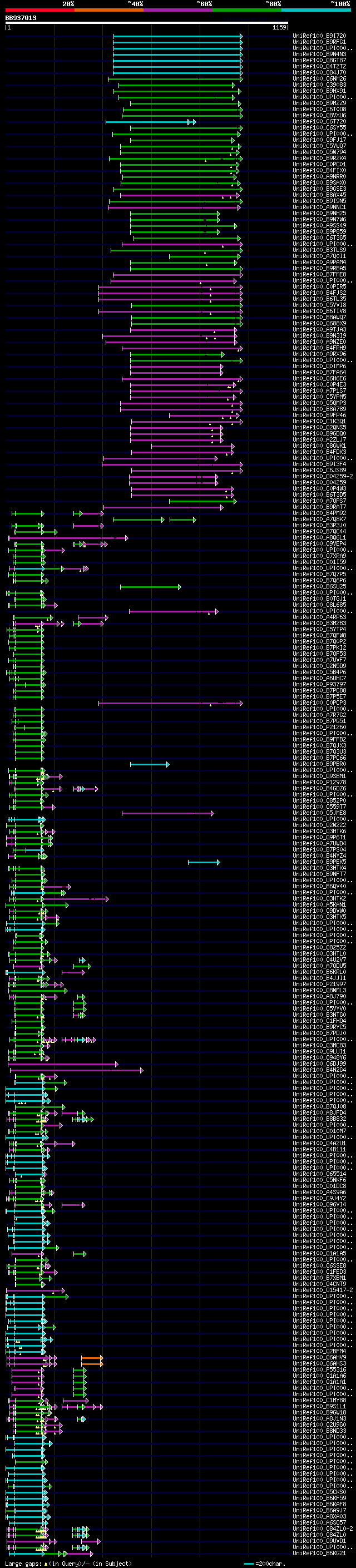Click the UniRef100_O04259-2 label
This screenshot has width=356, height=1568.
tap(323, 476)
